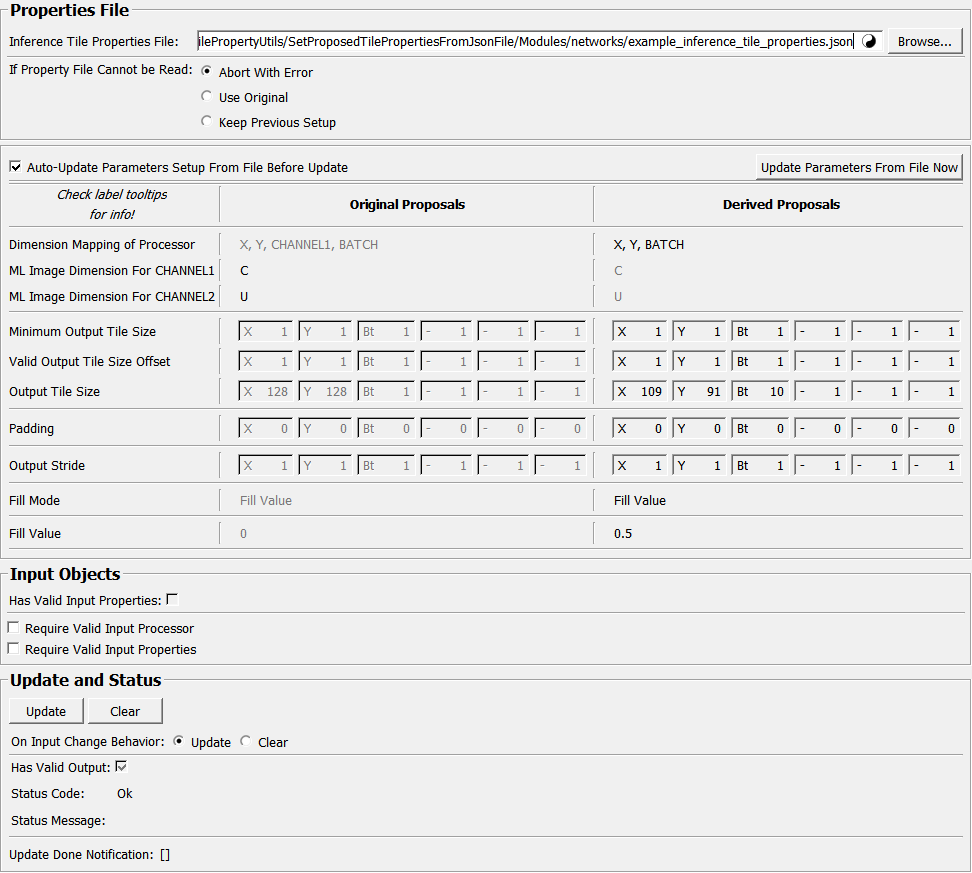Edit derived Output Tile Size X field
972x873 pixels.
point(640,392)
